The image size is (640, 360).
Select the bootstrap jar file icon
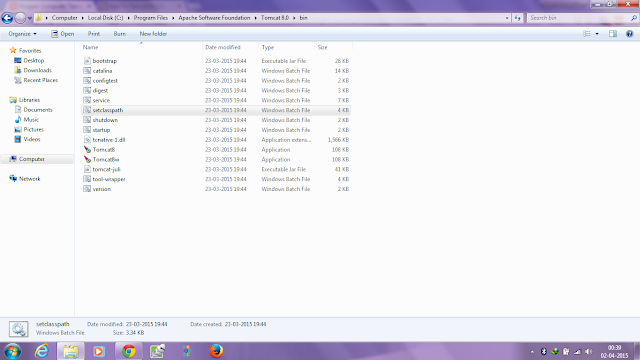tap(87, 61)
